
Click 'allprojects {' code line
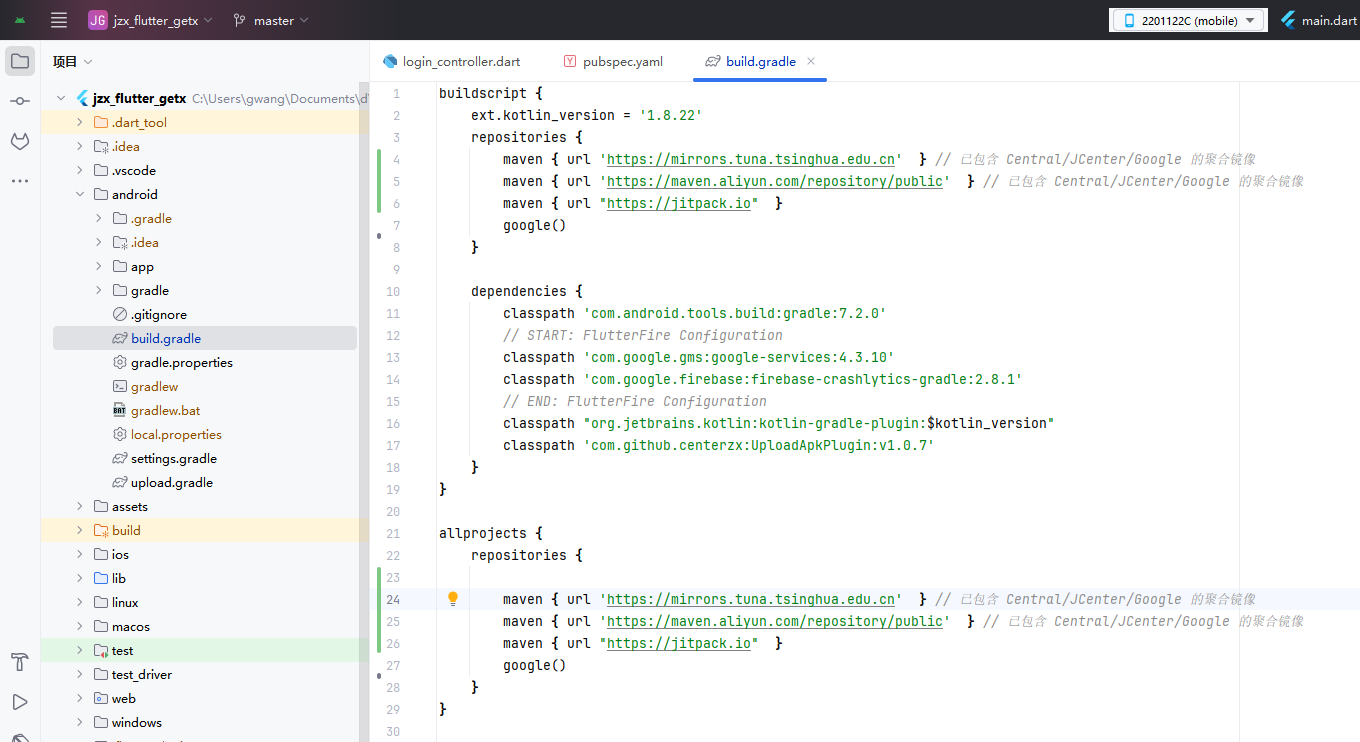pos(490,533)
